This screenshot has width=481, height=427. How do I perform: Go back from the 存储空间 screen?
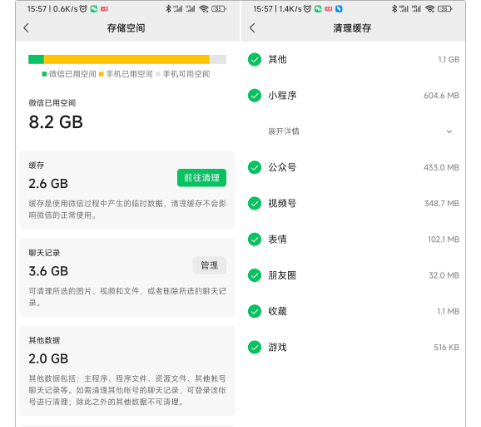click(x=26, y=28)
